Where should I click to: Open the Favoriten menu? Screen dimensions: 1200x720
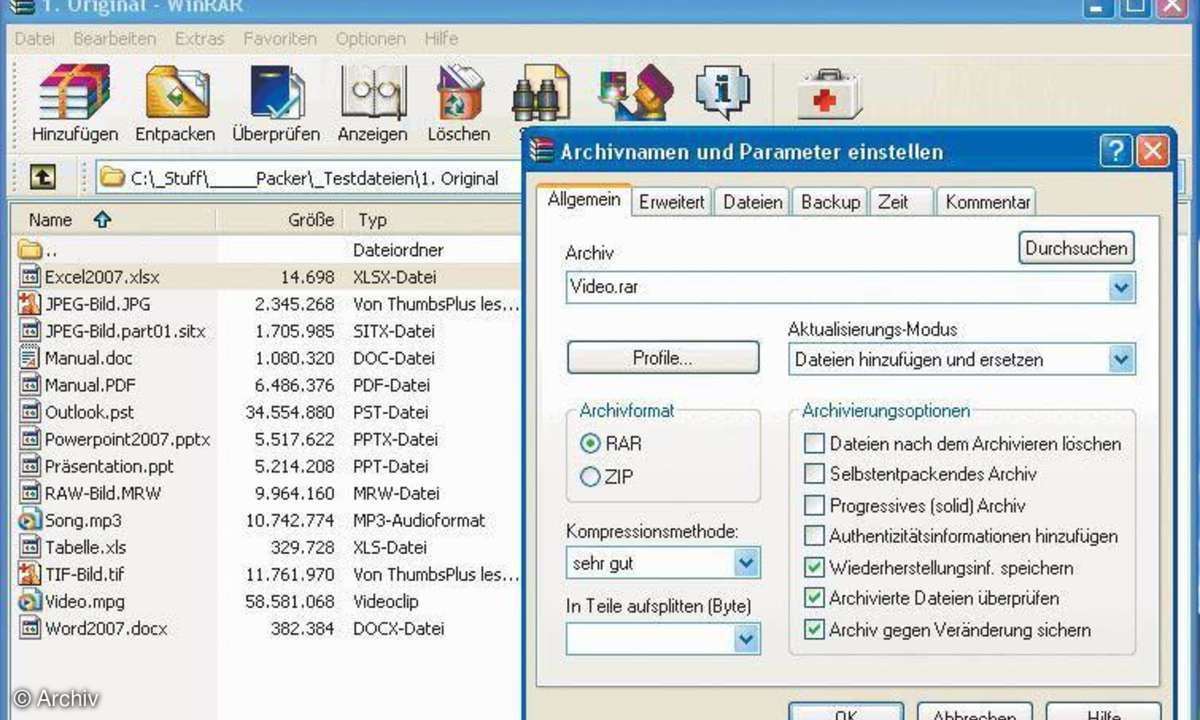click(280, 39)
